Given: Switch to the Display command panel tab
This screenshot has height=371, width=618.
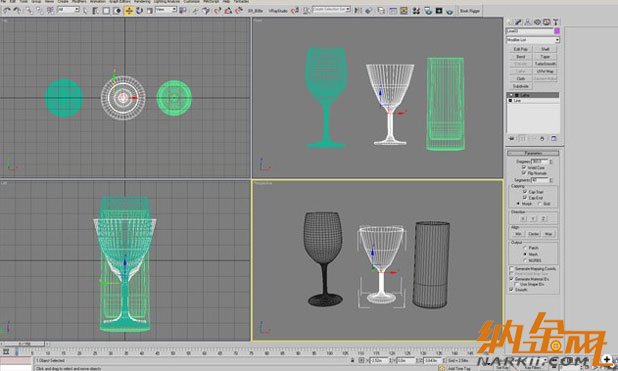Looking at the screenshot, I should [x=546, y=22].
